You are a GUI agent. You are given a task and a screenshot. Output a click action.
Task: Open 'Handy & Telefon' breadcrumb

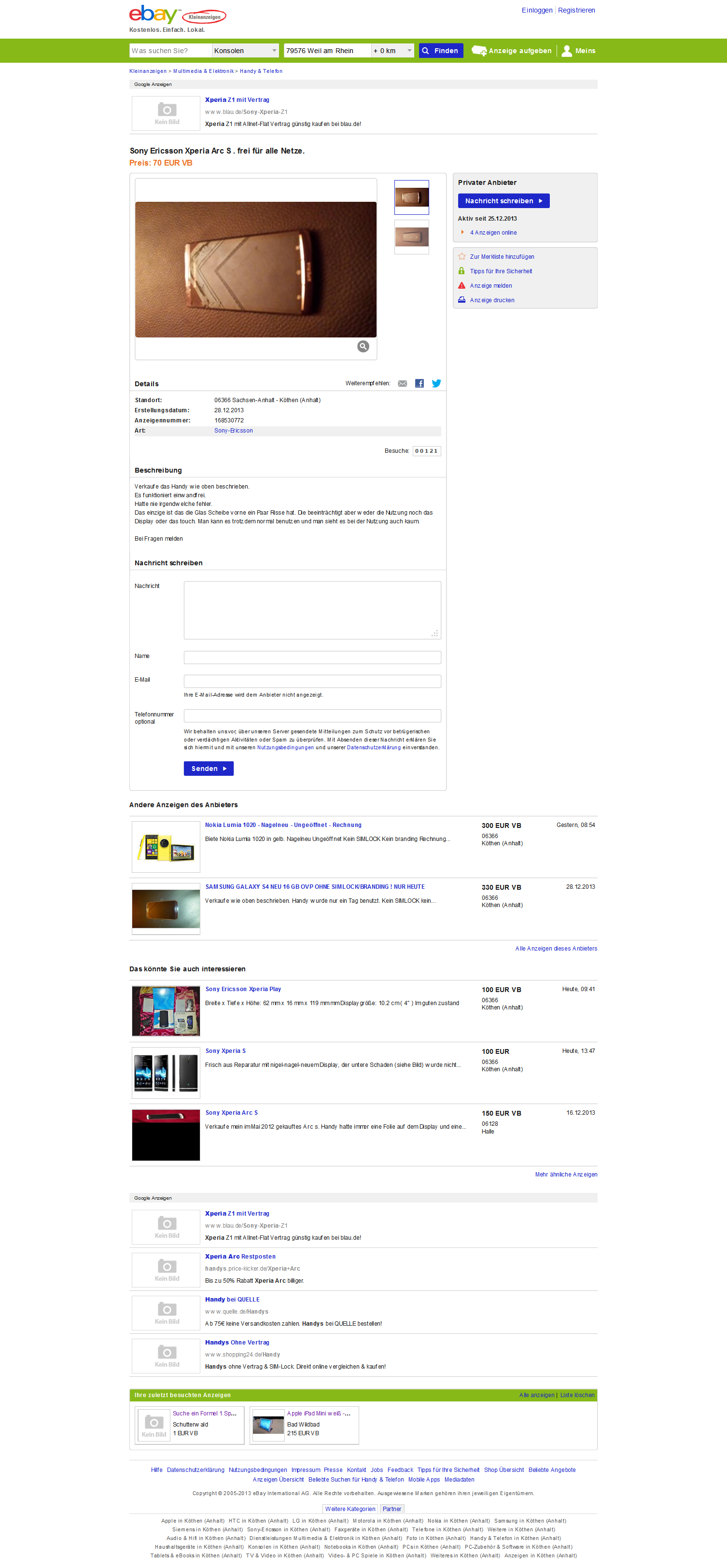coord(261,71)
